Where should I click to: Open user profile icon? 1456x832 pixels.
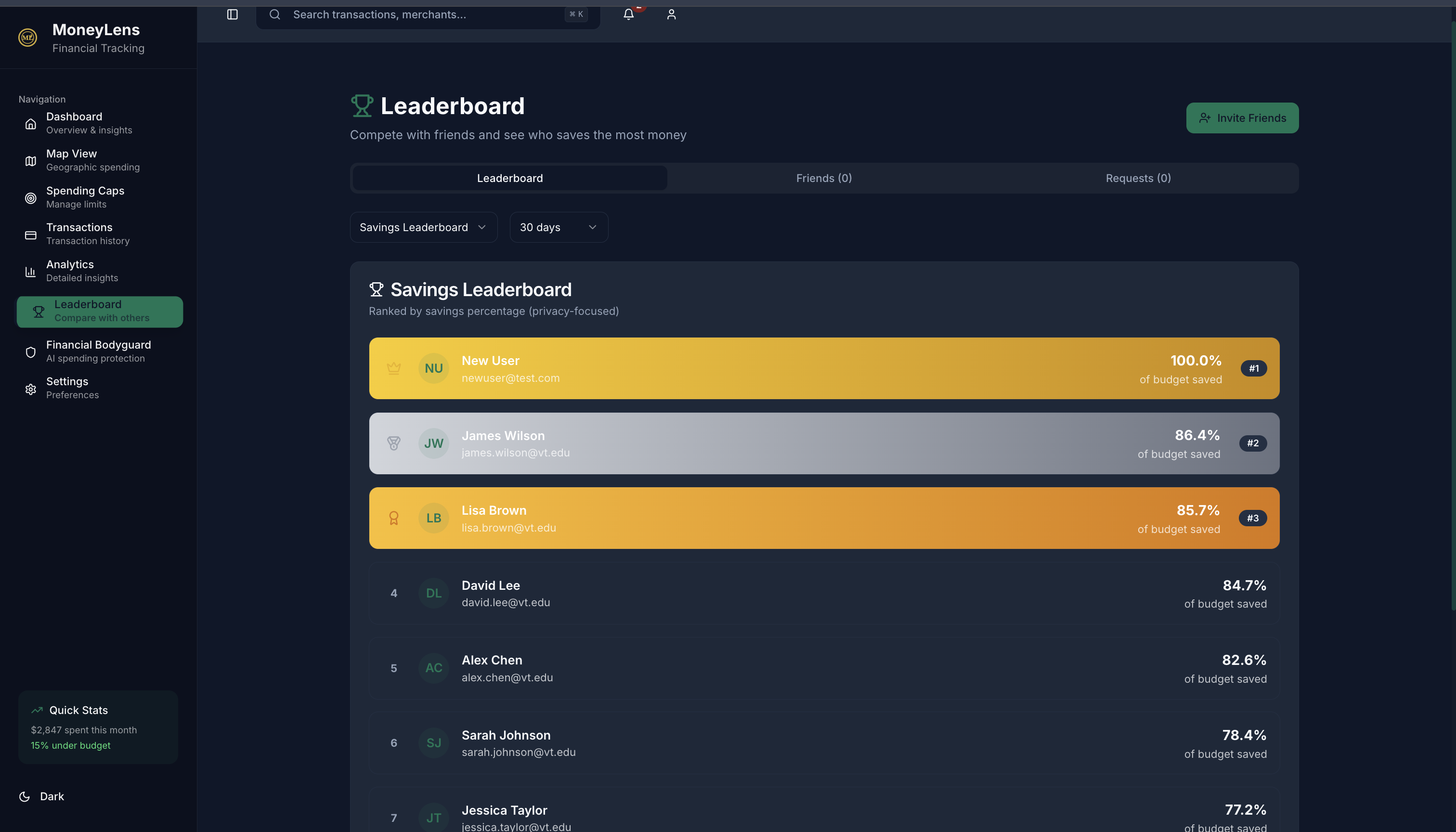pos(671,14)
